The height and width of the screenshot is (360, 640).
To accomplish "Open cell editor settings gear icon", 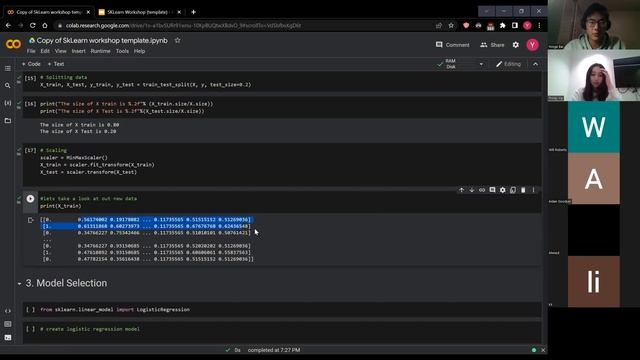I will pos(502,190).
